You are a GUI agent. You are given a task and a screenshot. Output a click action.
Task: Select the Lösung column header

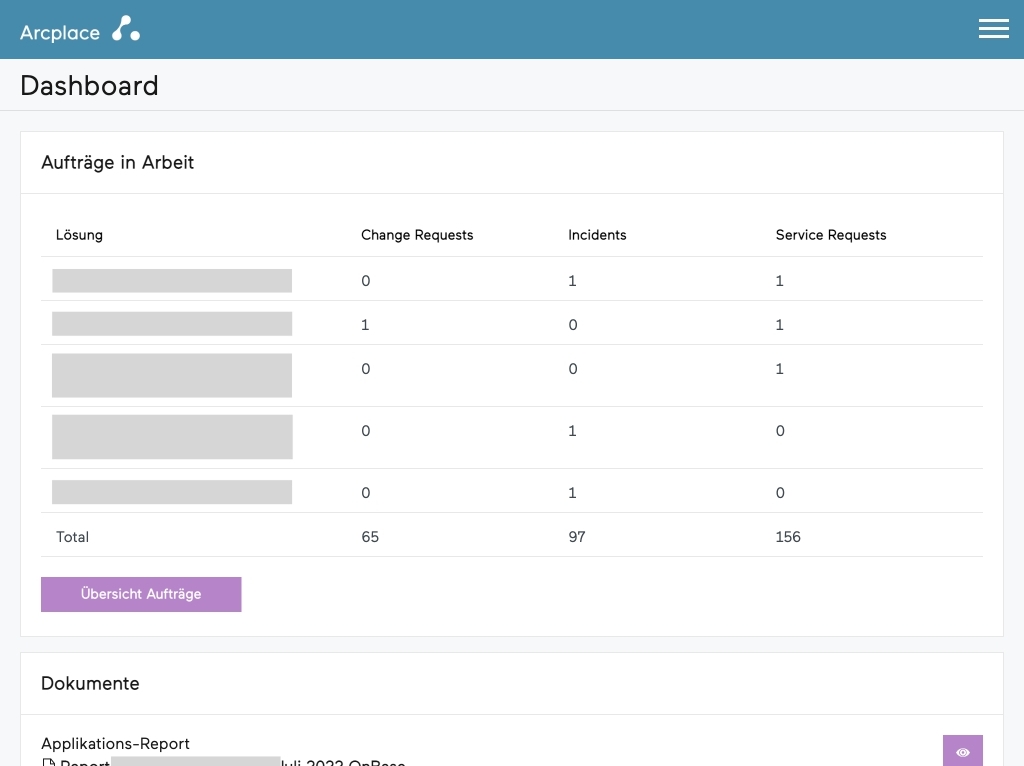click(x=79, y=235)
